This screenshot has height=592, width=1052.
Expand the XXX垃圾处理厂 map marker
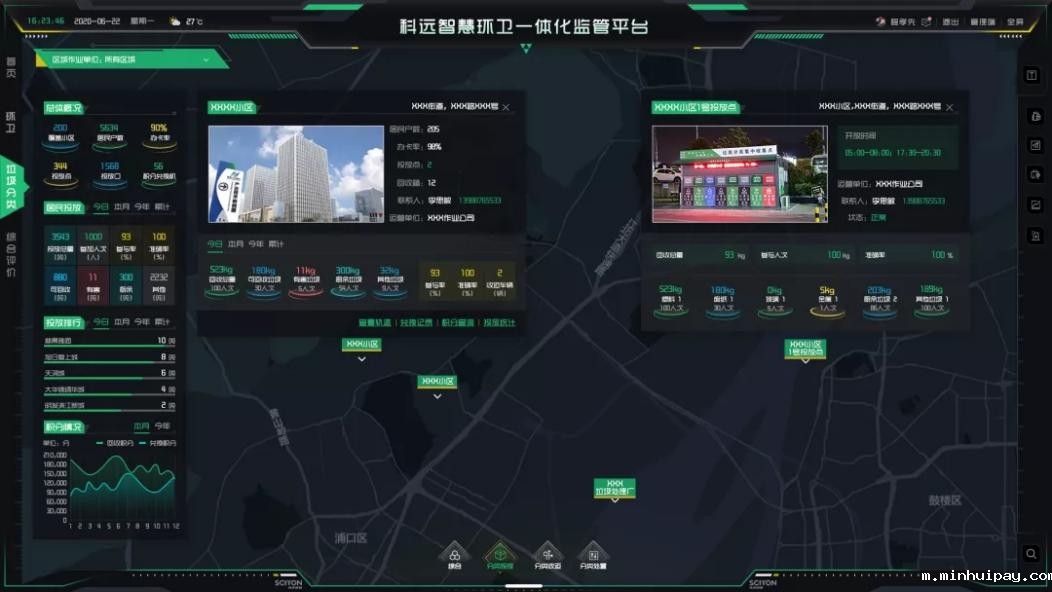tap(615, 488)
